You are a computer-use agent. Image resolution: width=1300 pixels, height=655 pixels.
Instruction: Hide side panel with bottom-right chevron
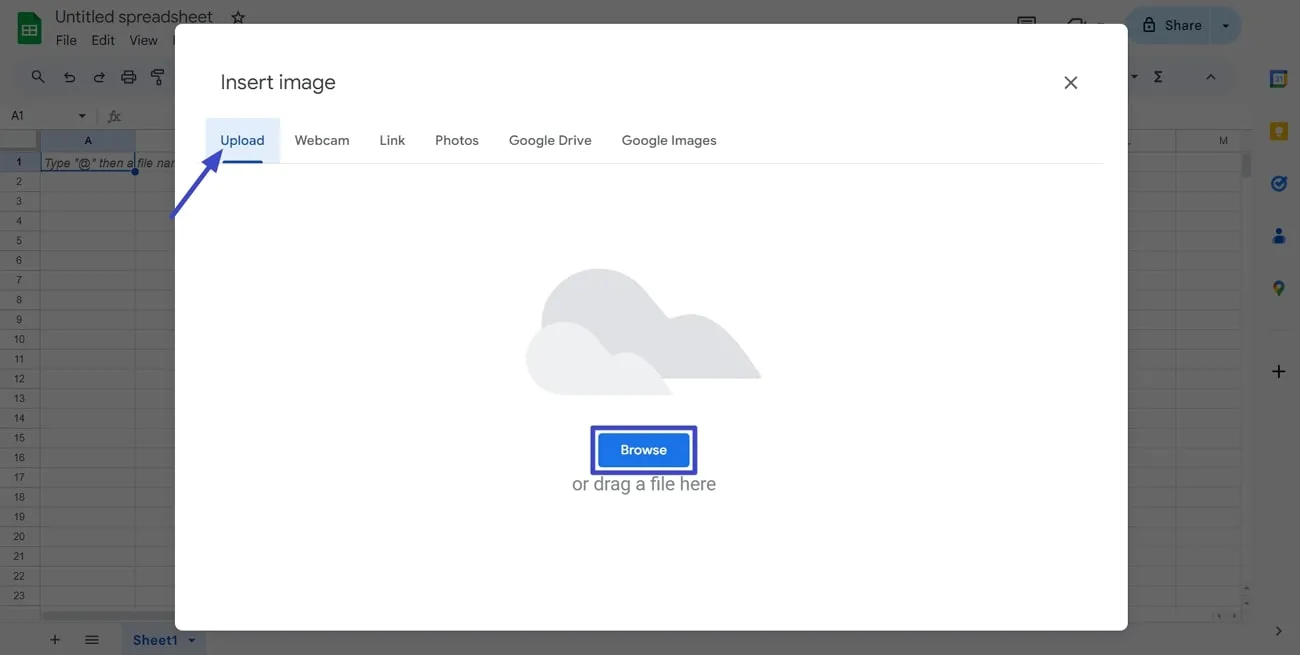[x=1278, y=631]
